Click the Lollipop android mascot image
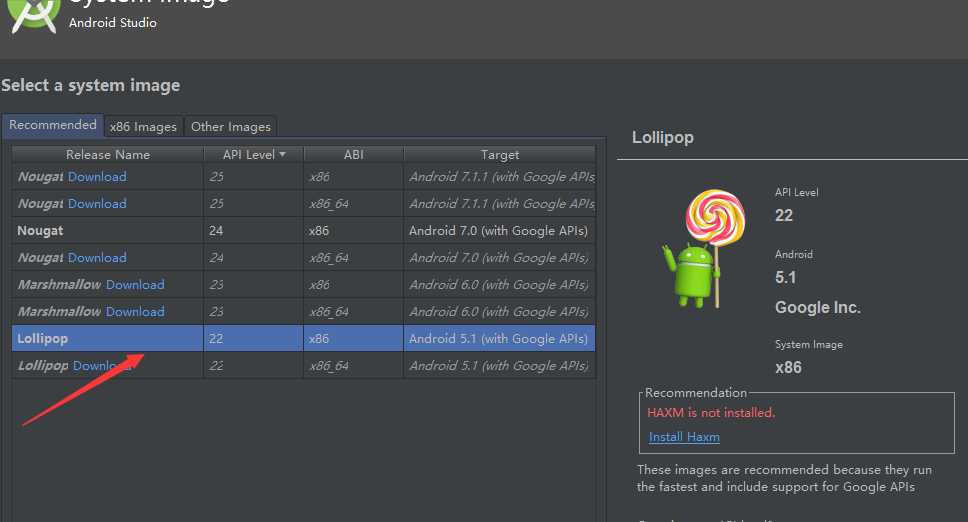Screen dimensions: 968x522 704,248
